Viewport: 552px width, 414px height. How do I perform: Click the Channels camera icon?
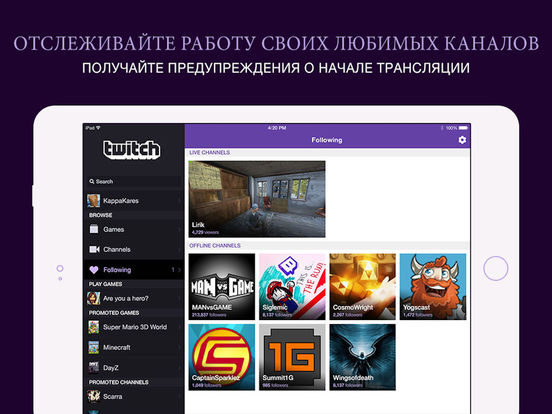94,249
